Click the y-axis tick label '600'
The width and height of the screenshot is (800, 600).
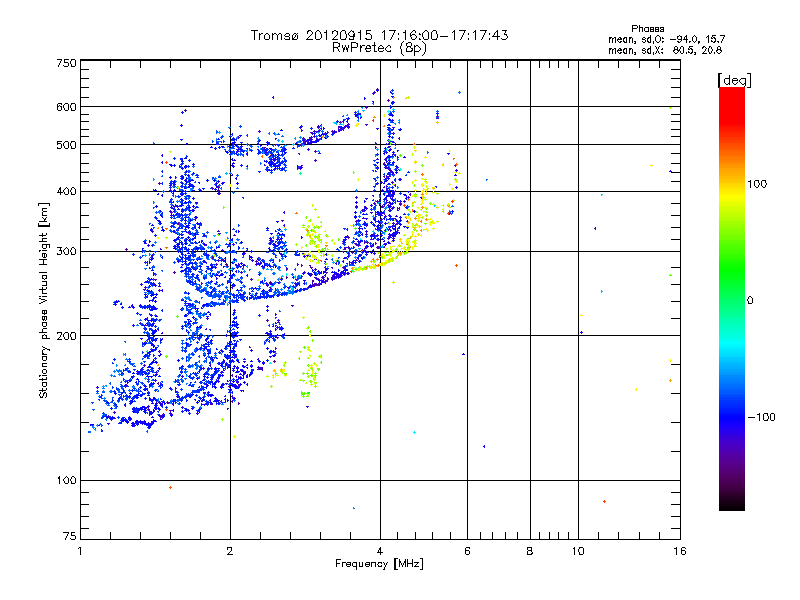[66, 107]
